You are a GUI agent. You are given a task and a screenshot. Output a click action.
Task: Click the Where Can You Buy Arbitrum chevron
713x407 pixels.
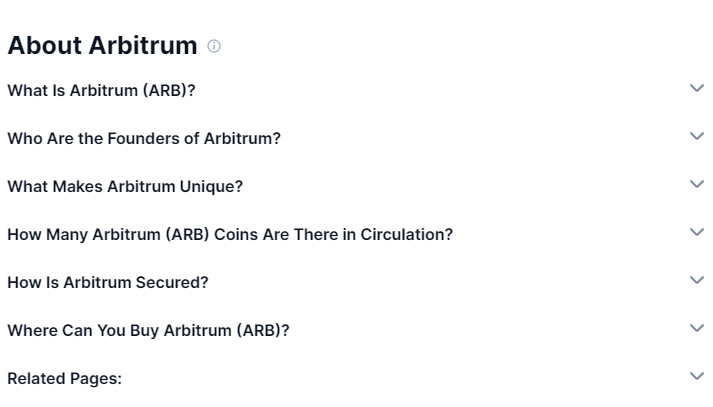click(697, 329)
